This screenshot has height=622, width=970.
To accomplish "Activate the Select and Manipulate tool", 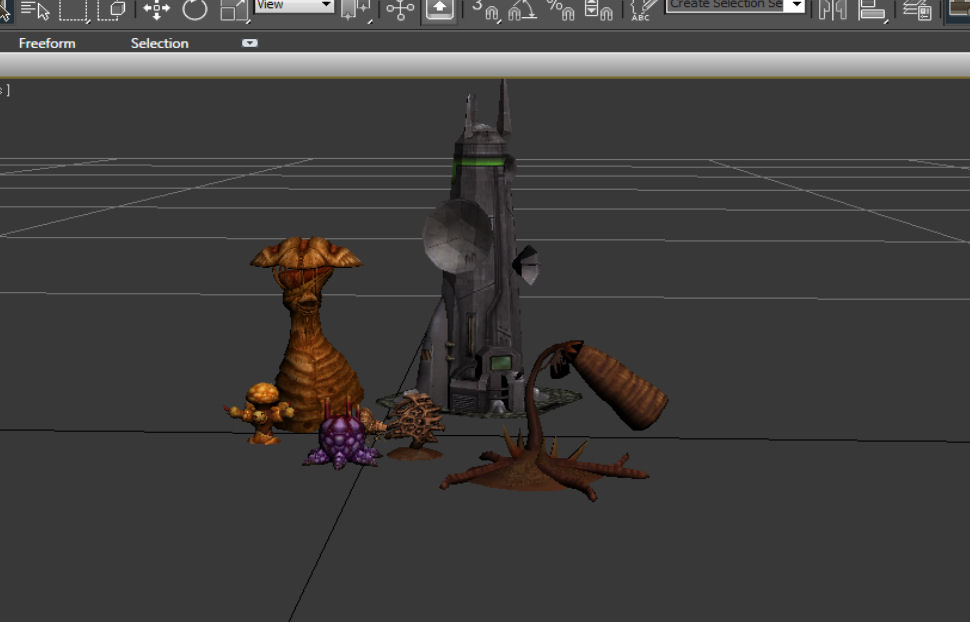I will click(400, 10).
